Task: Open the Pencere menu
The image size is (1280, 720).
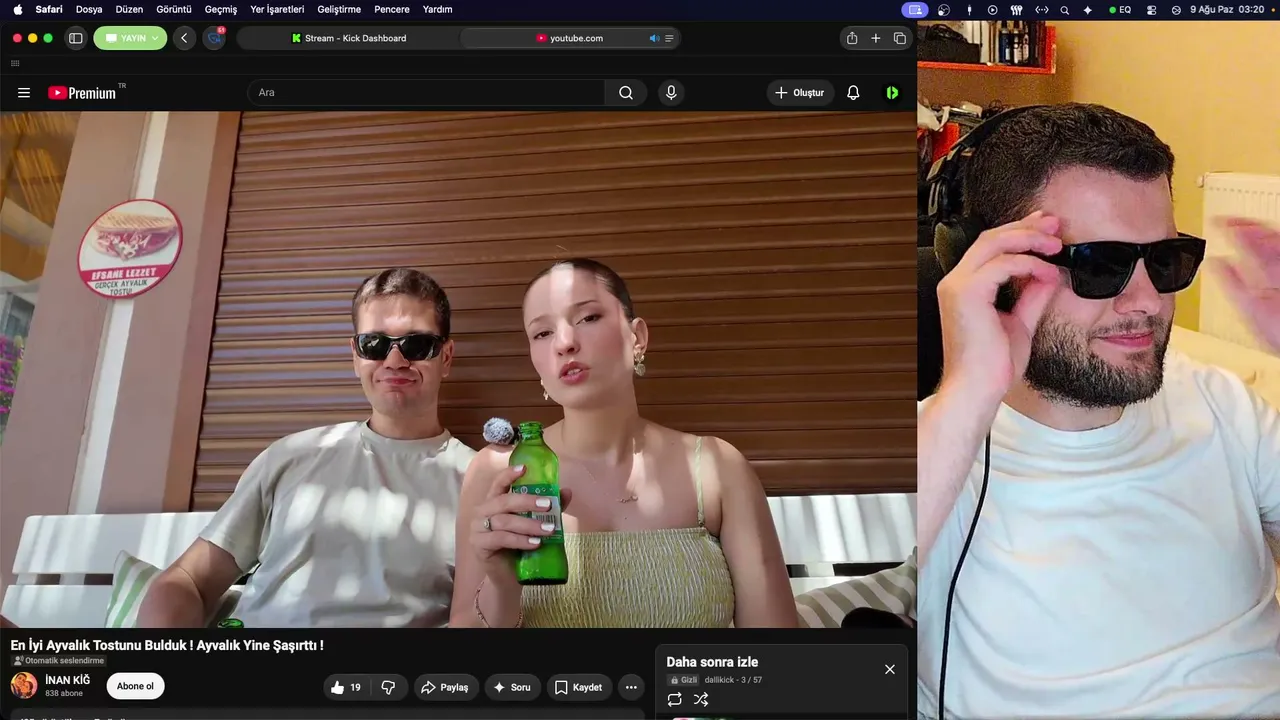Action: tap(392, 9)
